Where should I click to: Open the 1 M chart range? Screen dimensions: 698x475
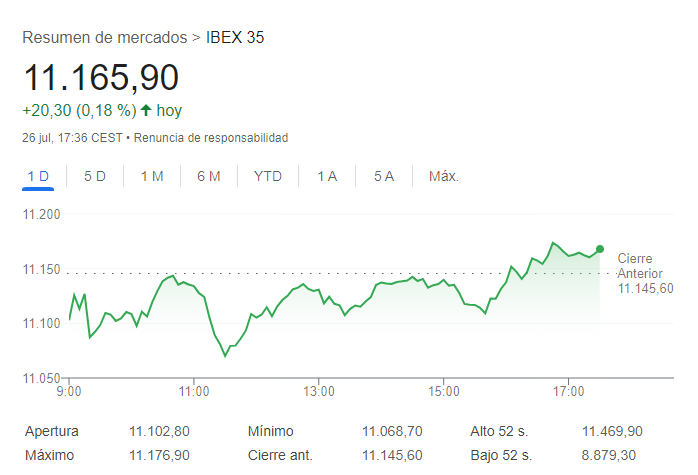tap(152, 176)
